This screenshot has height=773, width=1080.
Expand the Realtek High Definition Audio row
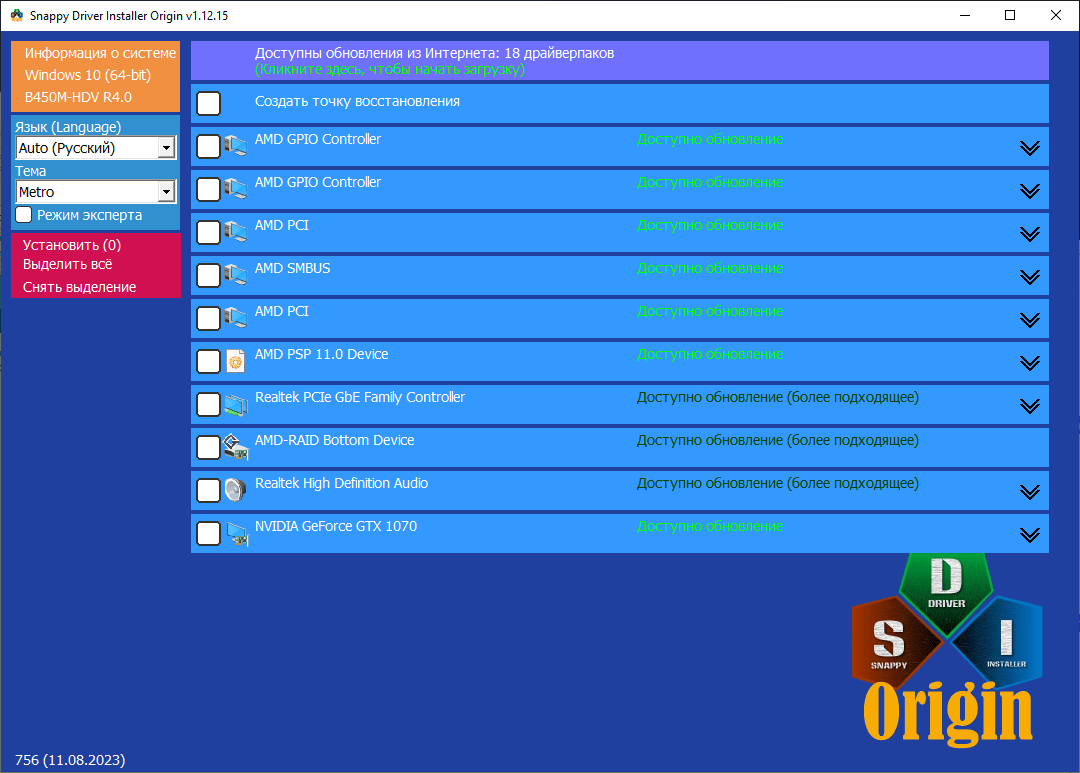1029,492
